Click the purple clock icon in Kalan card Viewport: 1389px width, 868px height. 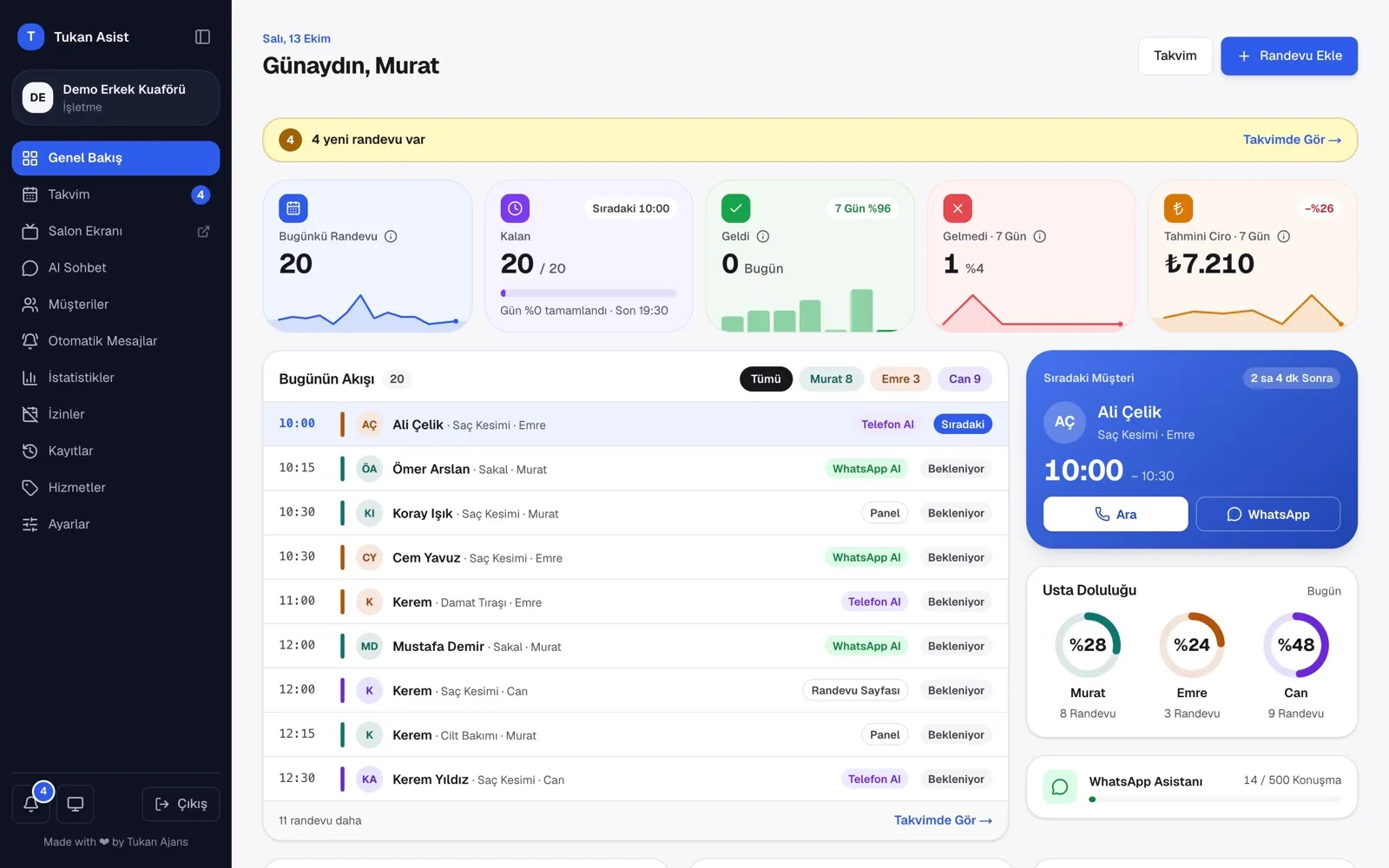click(515, 208)
